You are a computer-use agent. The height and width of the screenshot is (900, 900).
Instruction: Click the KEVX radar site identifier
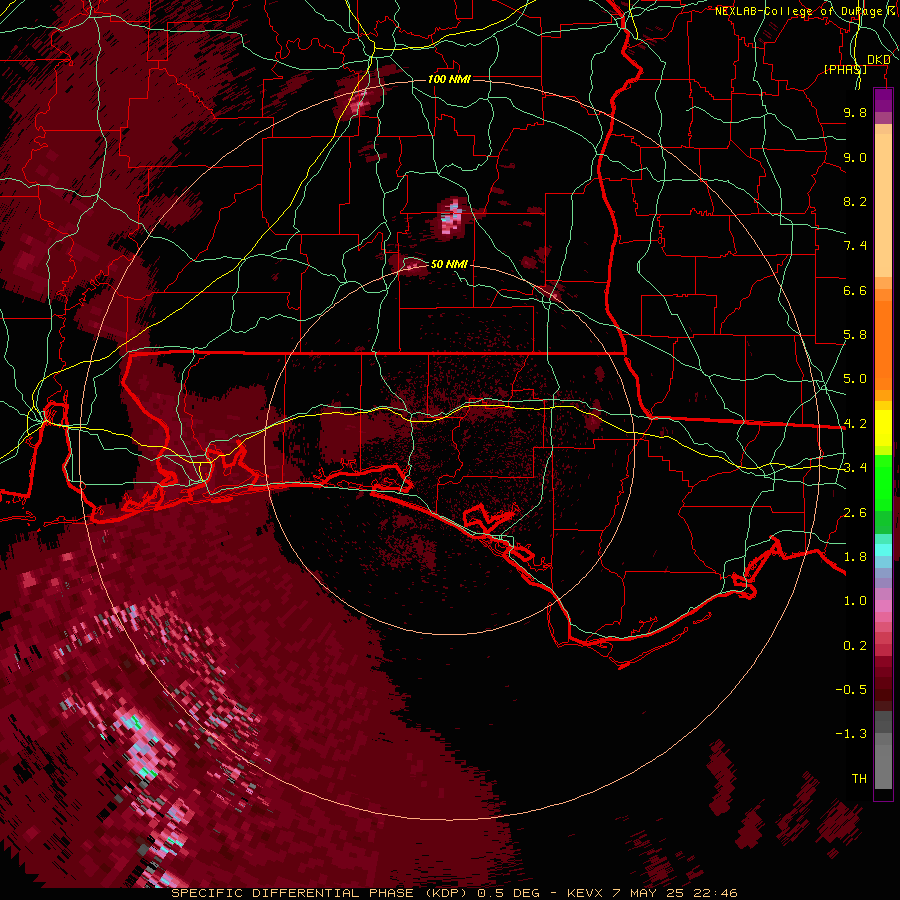pyautogui.click(x=584, y=893)
